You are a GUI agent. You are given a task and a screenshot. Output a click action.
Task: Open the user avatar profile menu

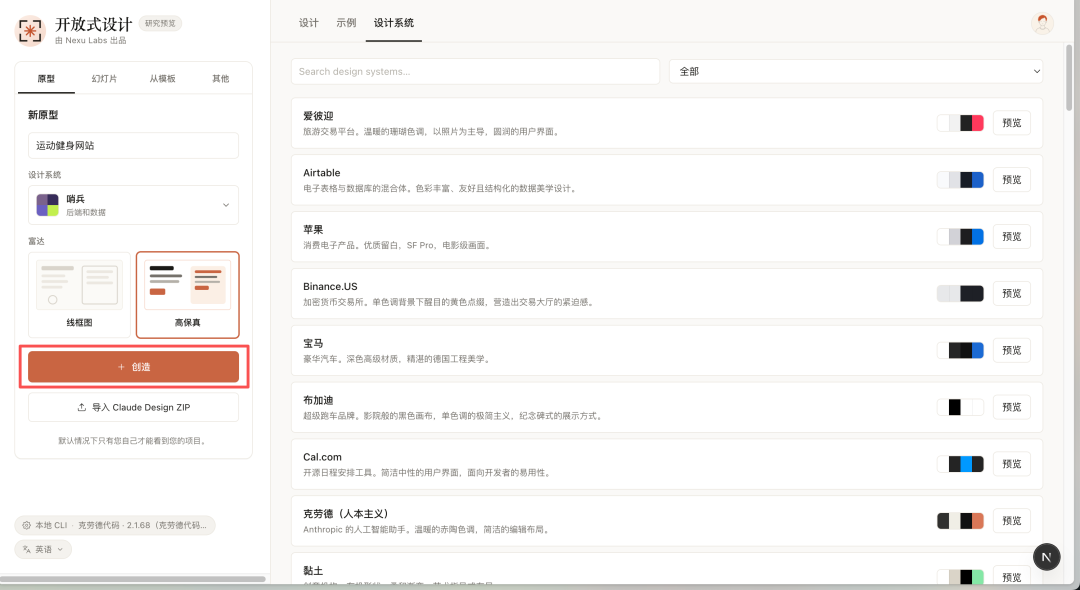(1042, 23)
